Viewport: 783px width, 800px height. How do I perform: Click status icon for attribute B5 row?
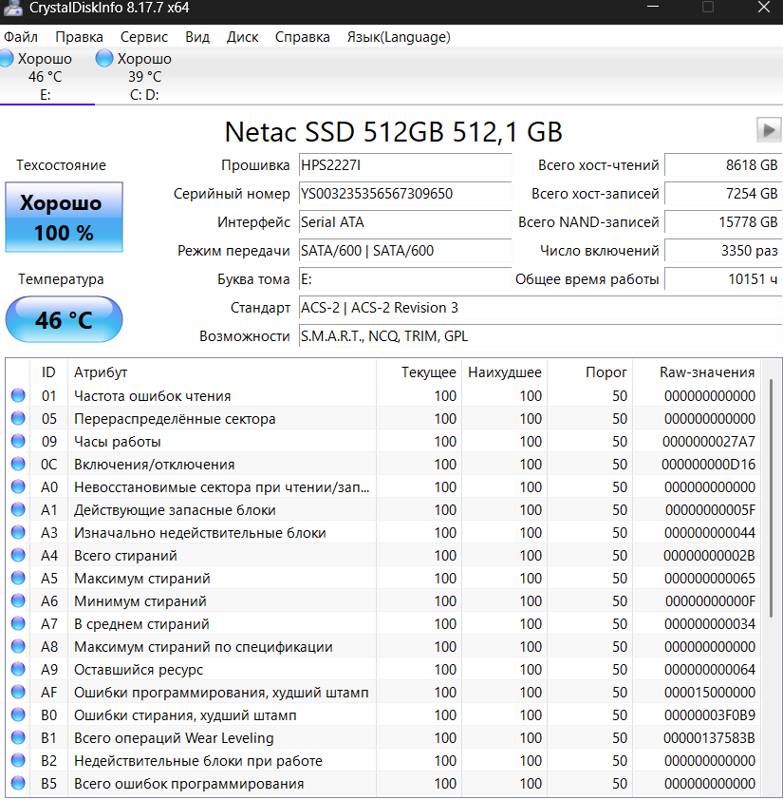coord(18,784)
